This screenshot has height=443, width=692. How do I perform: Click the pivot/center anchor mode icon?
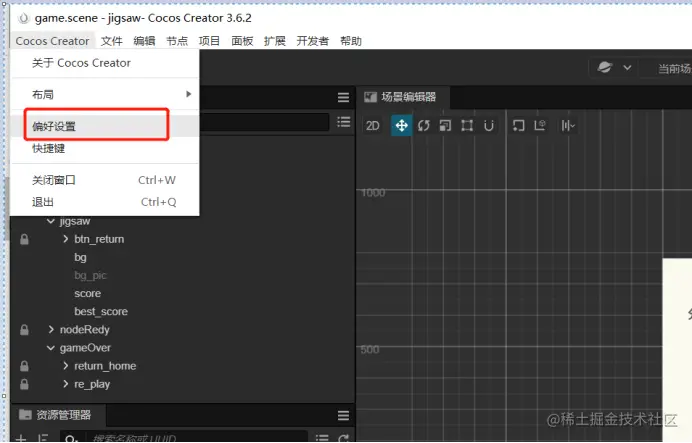coord(519,126)
